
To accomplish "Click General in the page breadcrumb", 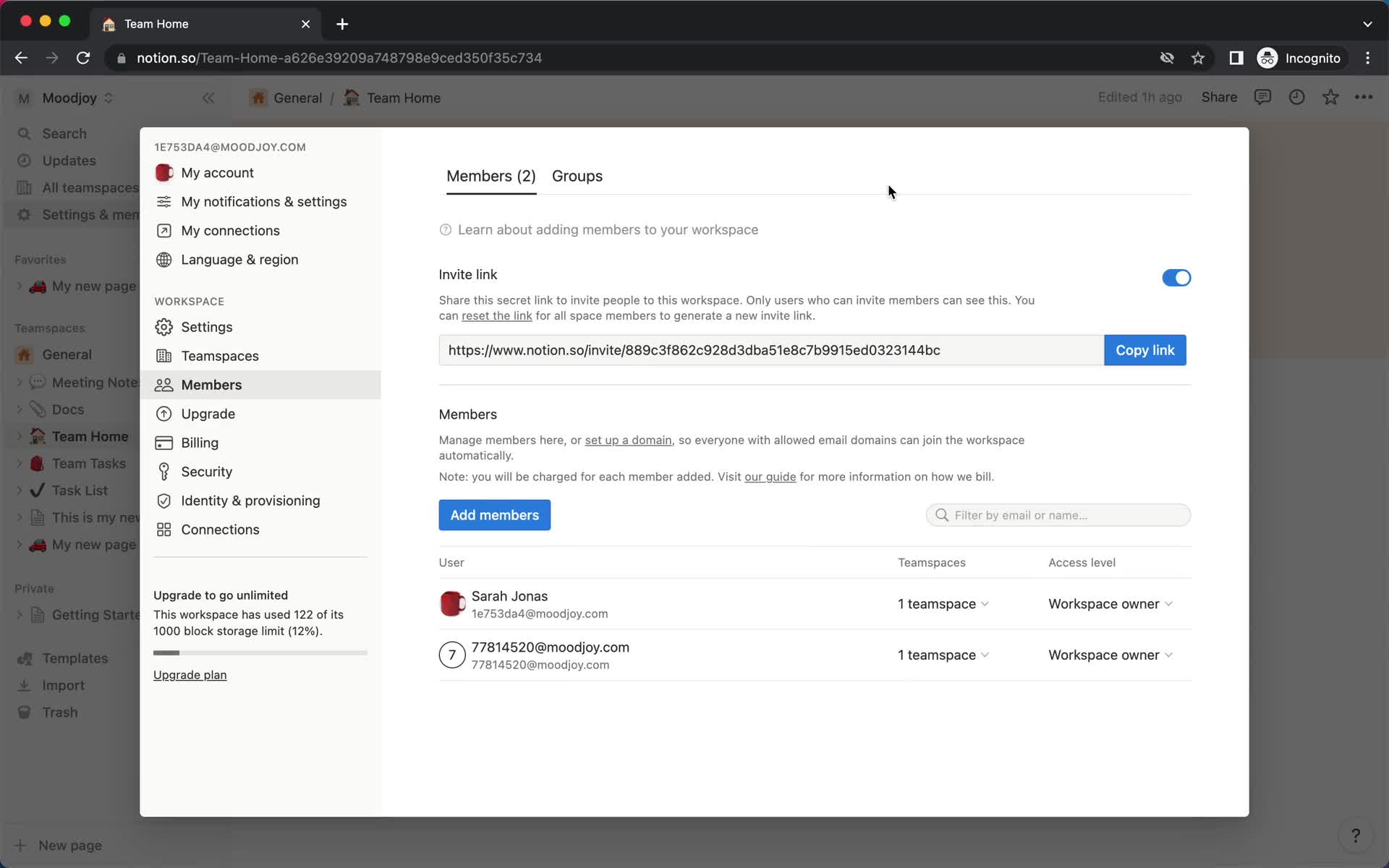I will (287, 98).
